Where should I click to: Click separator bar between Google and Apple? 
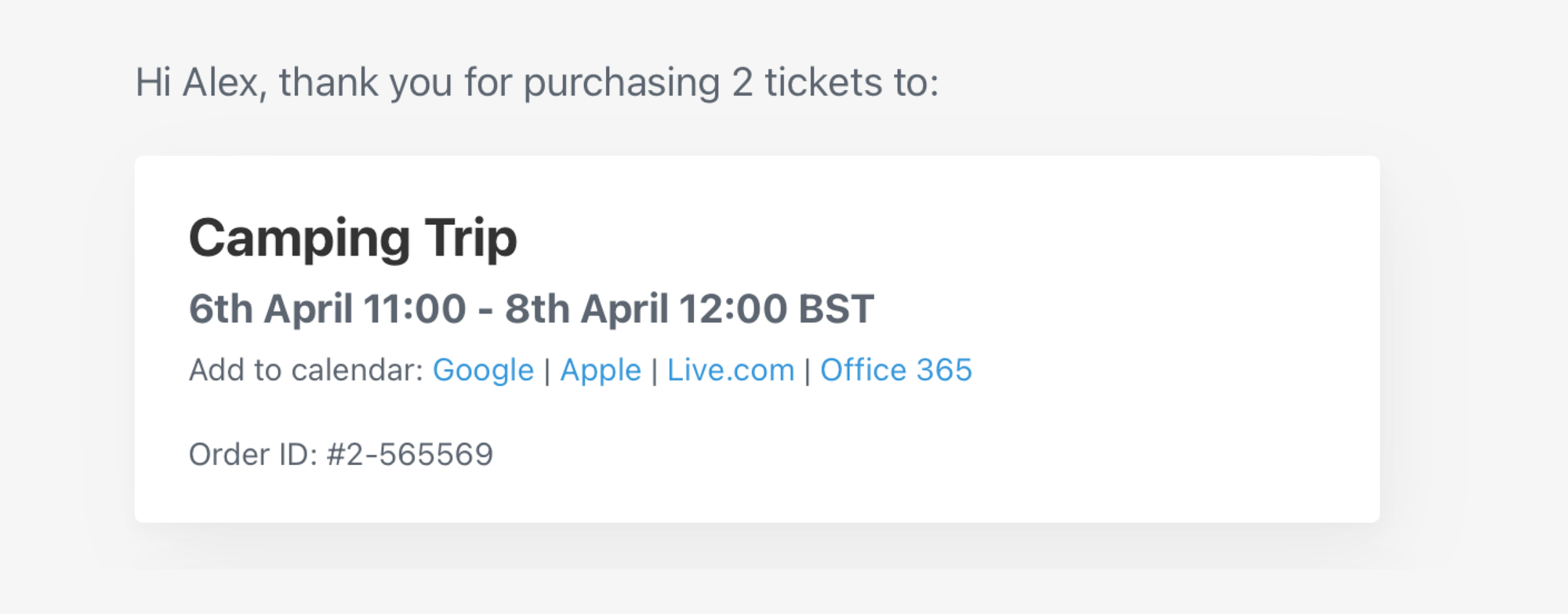pyautogui.click(x=547, y=371)
